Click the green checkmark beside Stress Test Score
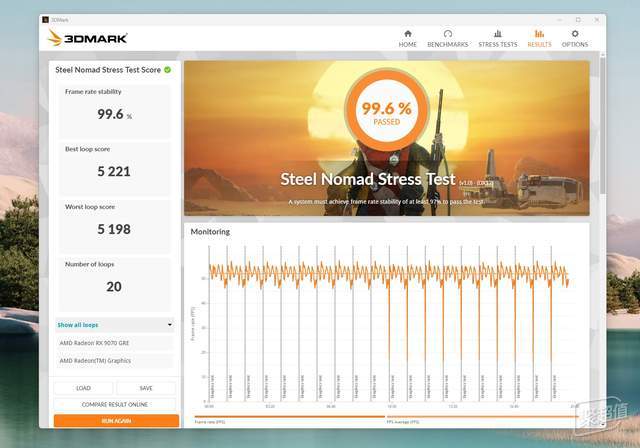The image size is (640, 448). point(167,70)
